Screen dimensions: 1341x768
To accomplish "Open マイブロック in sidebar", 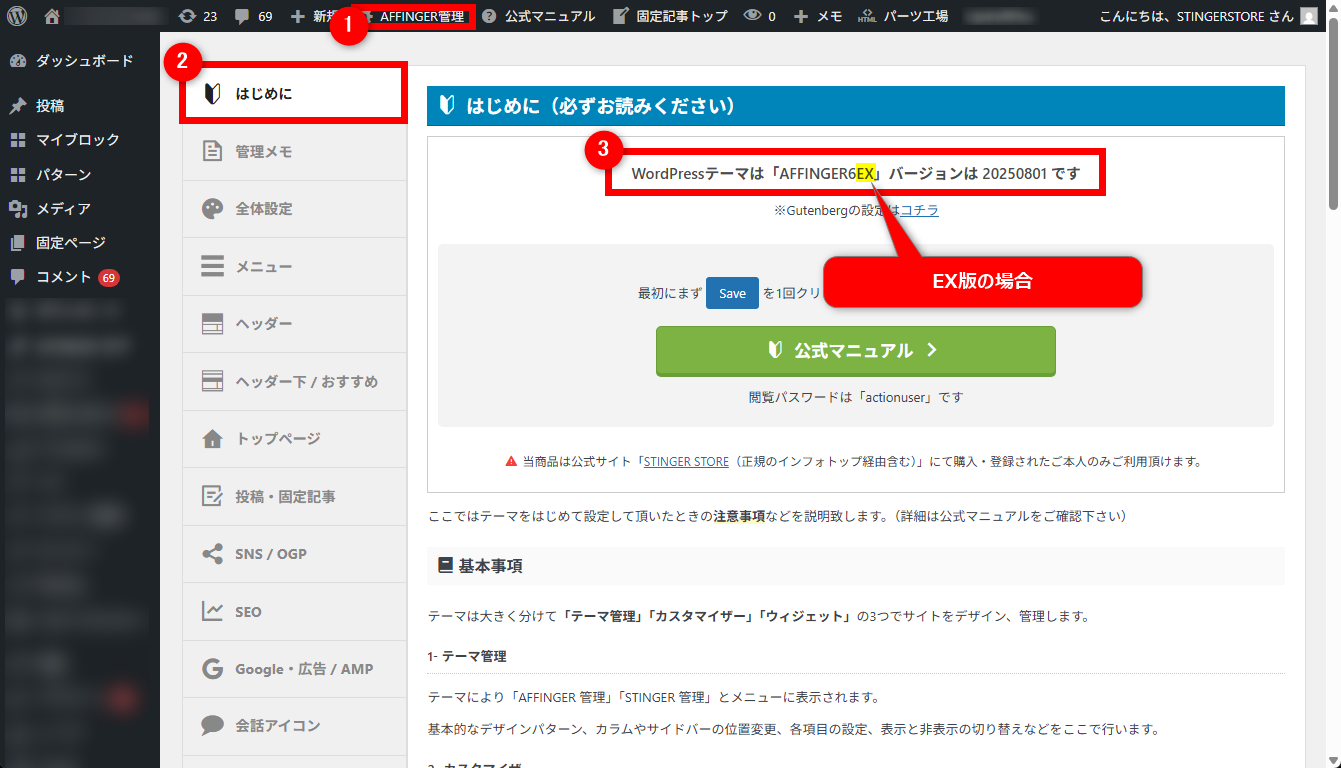I will click(x=80, y=140).
